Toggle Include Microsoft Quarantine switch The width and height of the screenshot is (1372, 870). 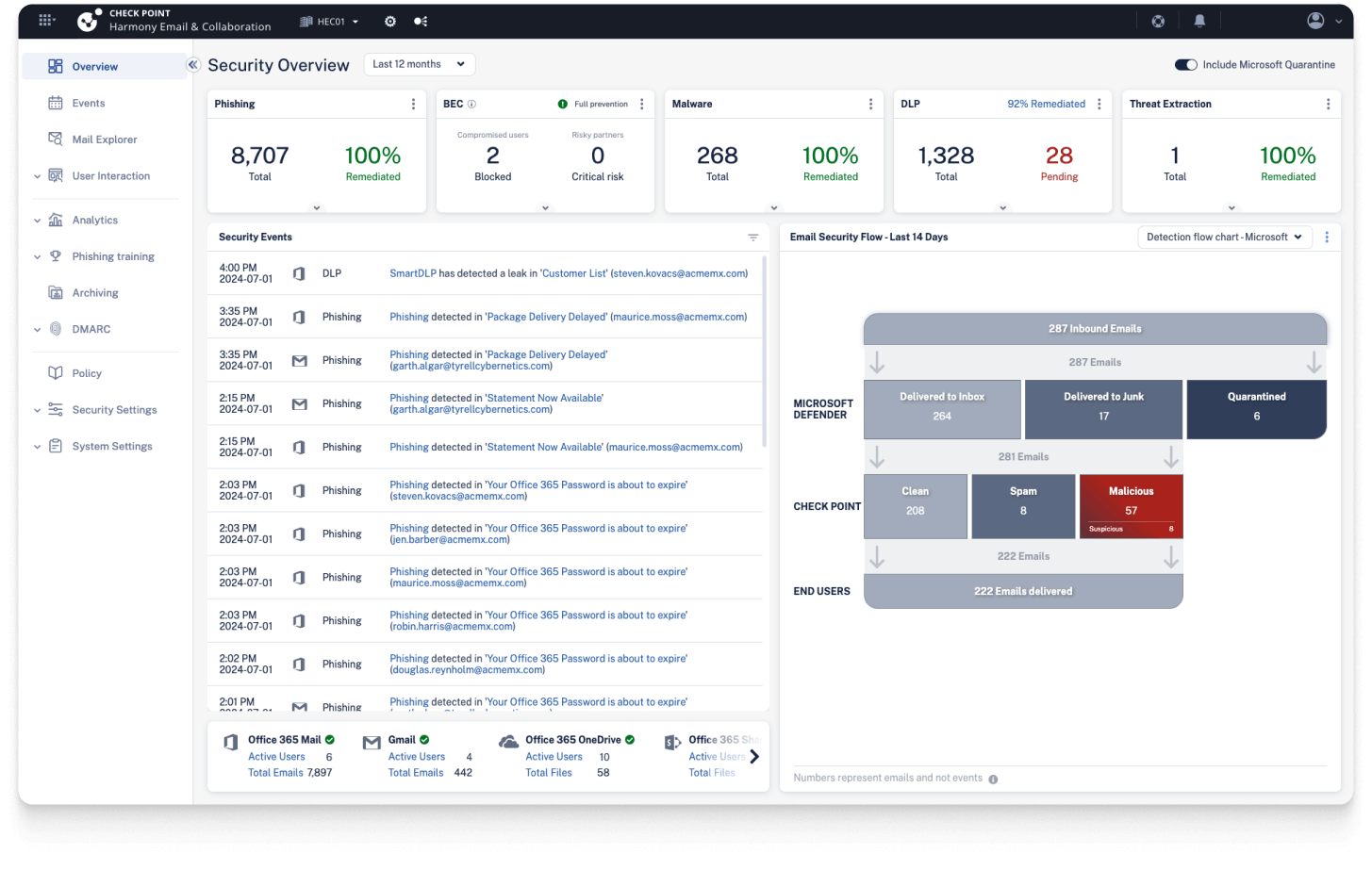(x=1185, y=65)
